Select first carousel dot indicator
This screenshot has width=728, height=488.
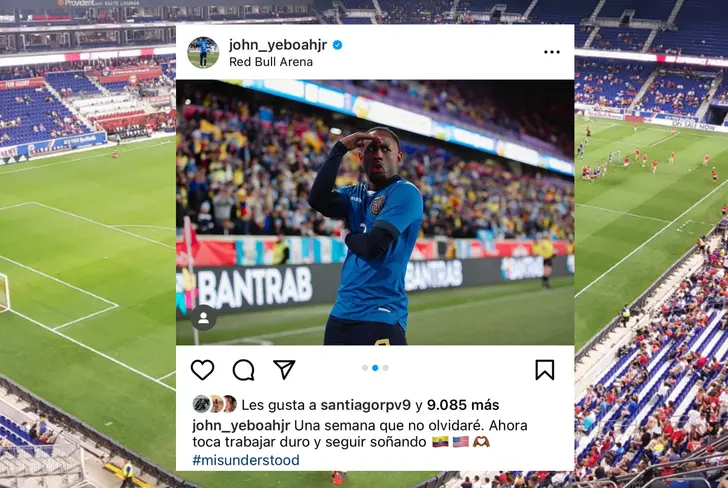coord(365,368)
